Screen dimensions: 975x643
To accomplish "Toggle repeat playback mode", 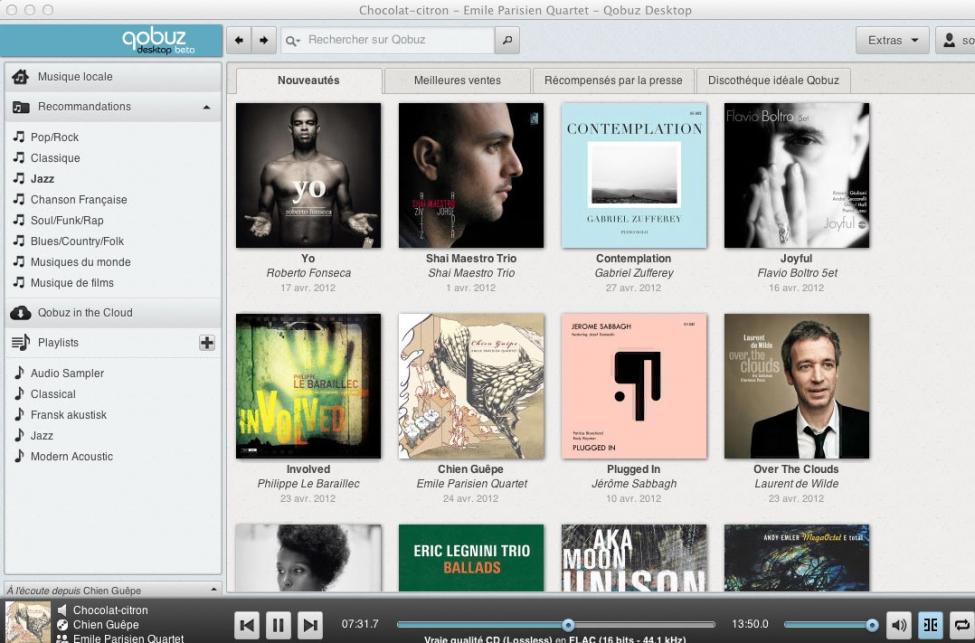I will (x=962, y=625).
